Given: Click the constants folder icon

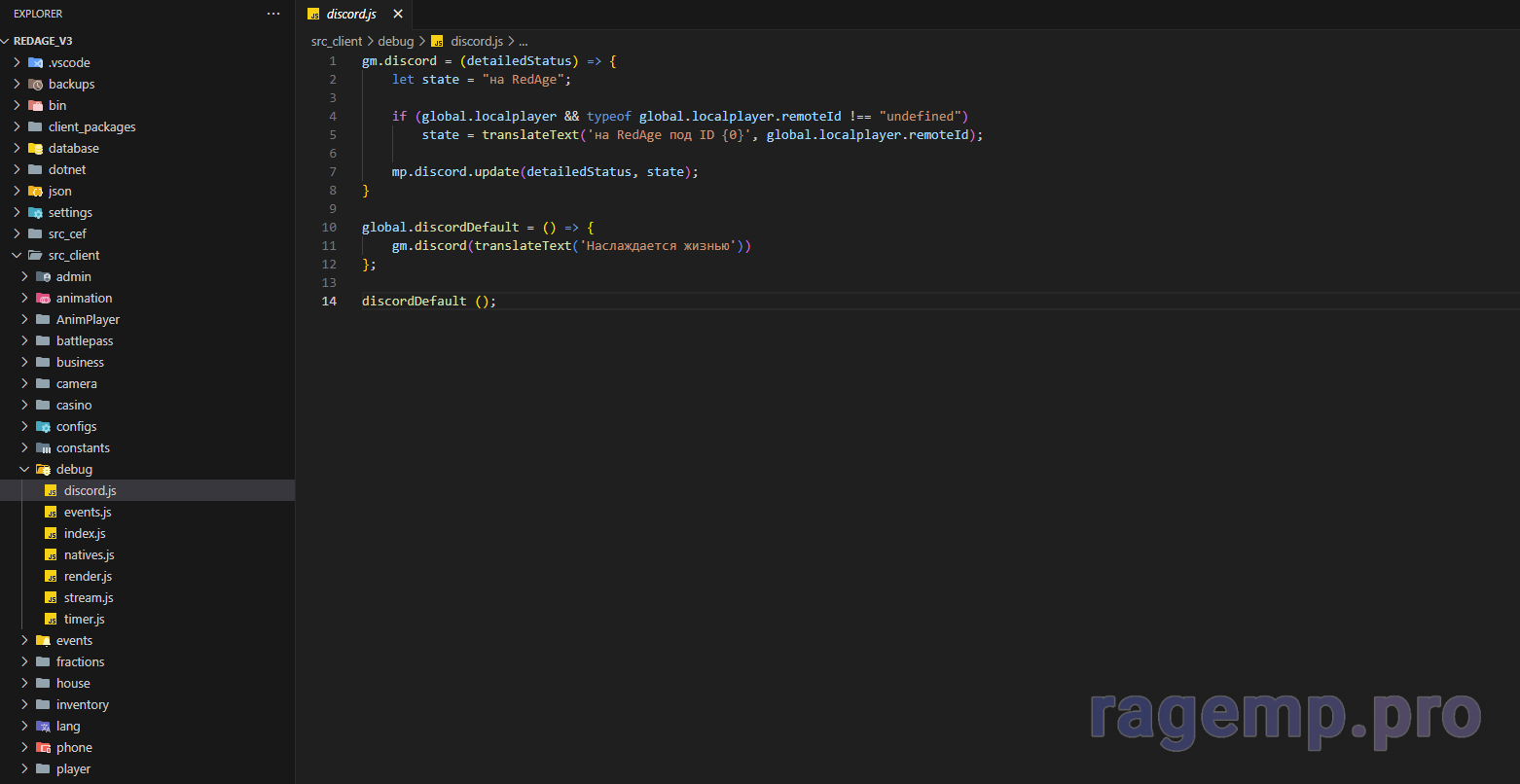Looking at the screenshot, I should click(x=44, y=447).
